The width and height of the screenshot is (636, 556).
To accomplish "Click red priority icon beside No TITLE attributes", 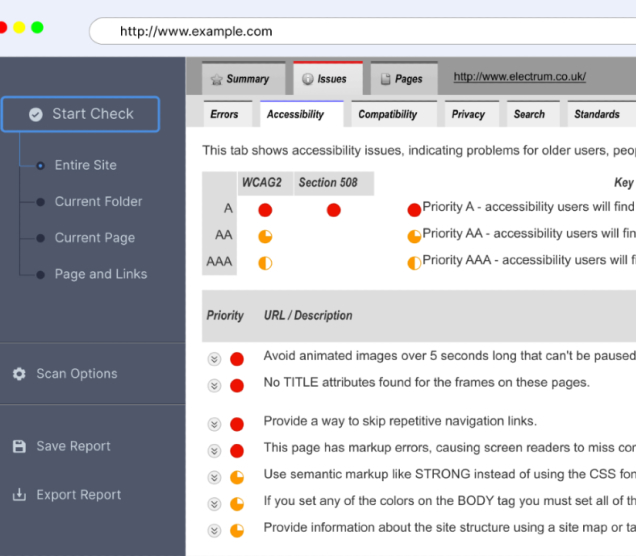I will click(x=237, y=385).
